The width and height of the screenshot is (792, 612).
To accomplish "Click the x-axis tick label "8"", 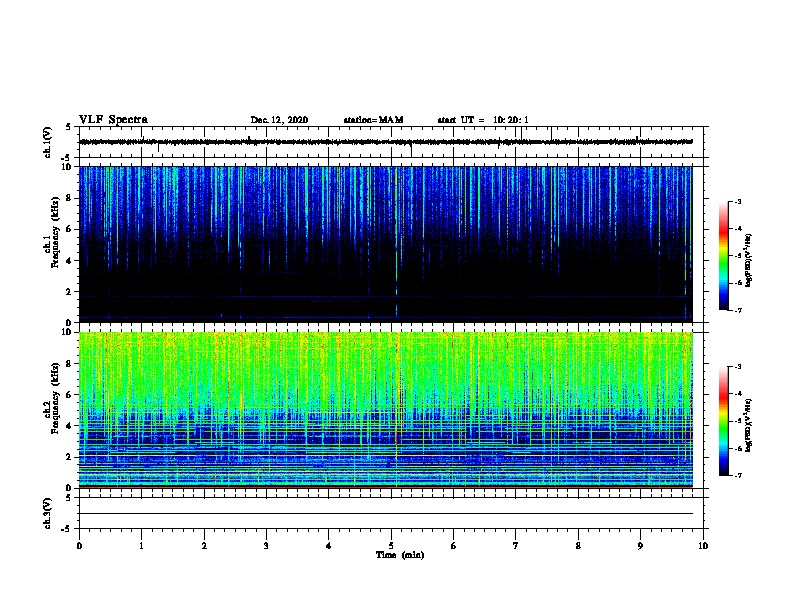I will (x=578, y=545).
